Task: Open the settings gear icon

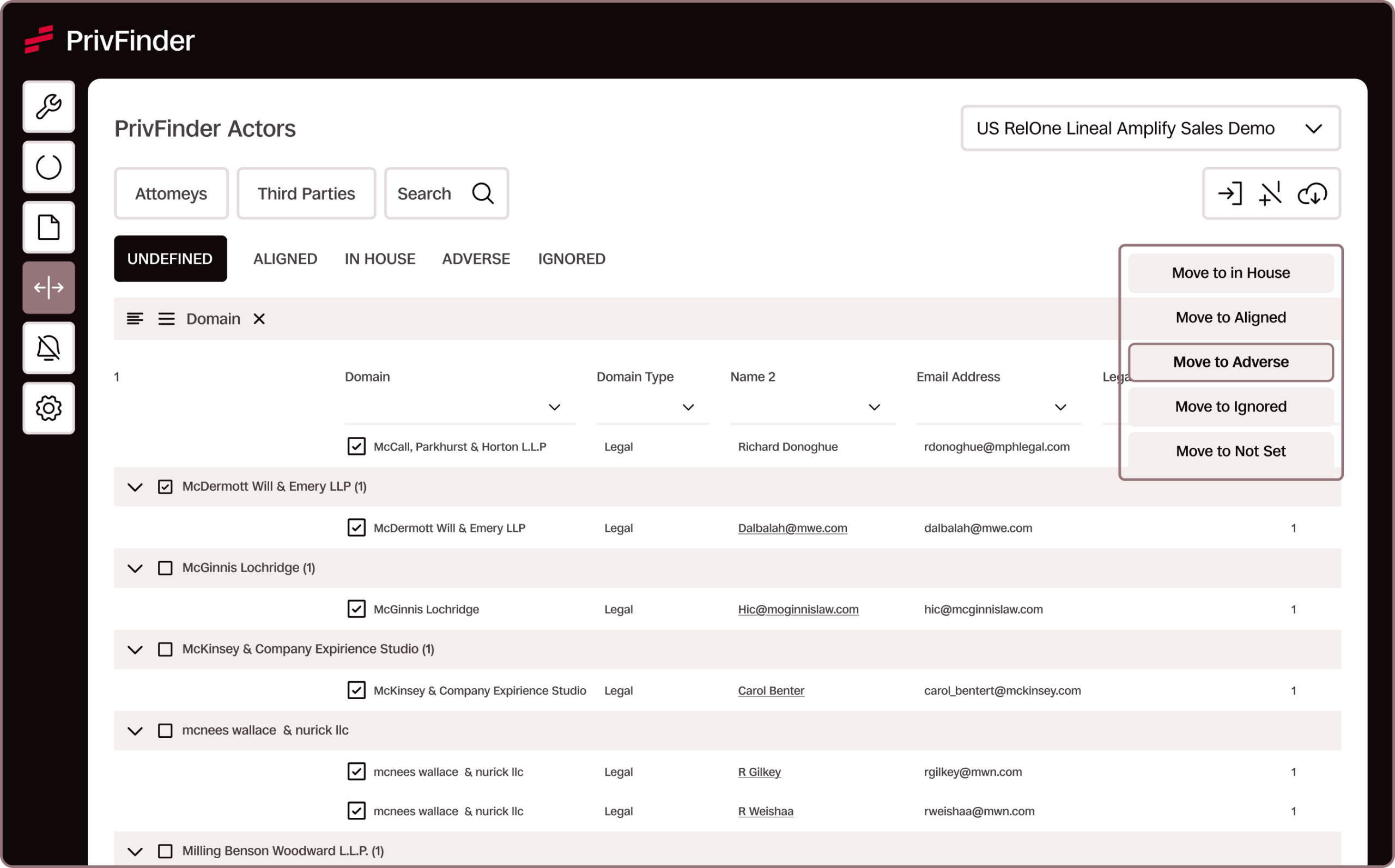Action: (x=48, y=408)
